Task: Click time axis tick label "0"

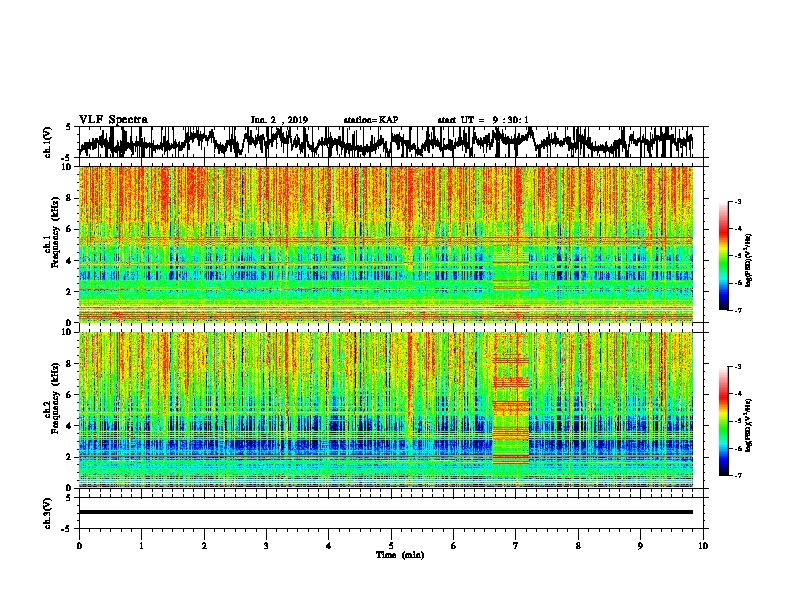Action: [x=79, y=546]
